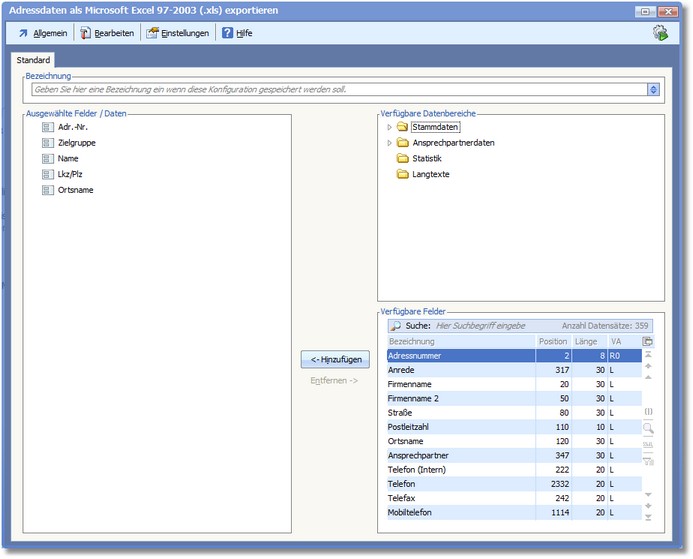Jump to first record using the top arrow

pos(648,355)
